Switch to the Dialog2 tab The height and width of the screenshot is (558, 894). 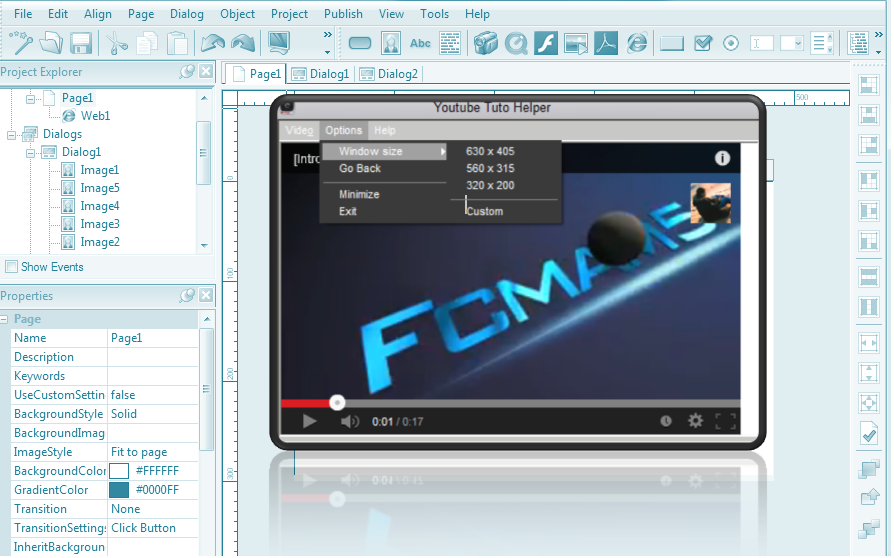[x=389, y=74]
